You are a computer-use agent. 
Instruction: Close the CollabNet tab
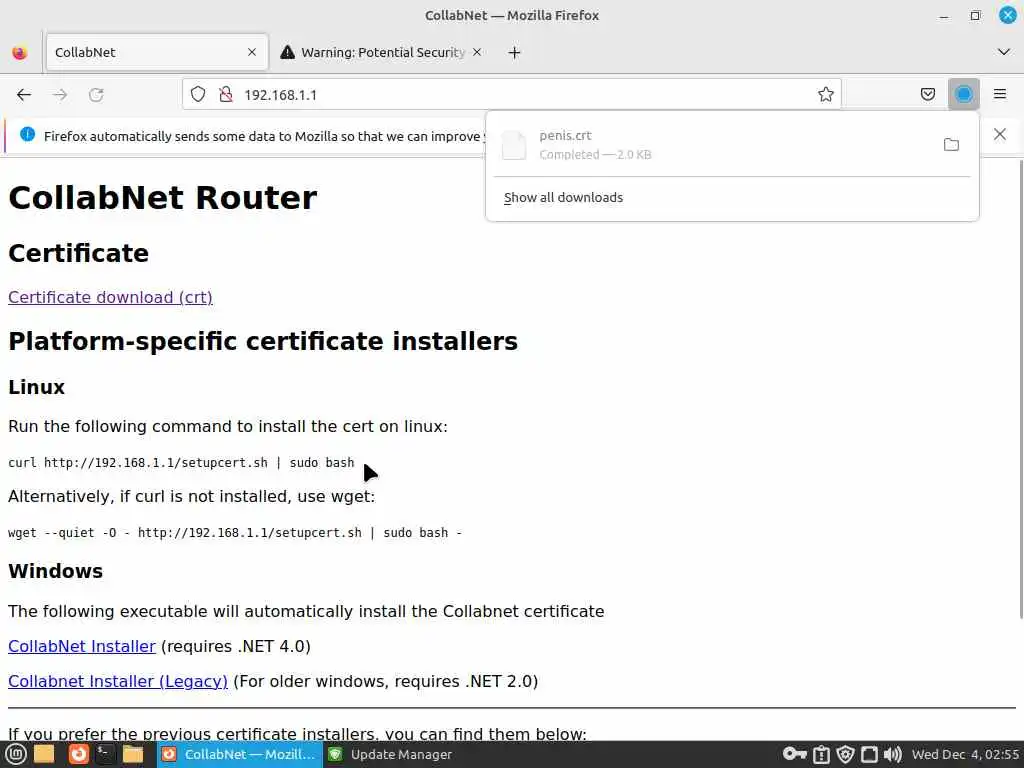(251, 52)
